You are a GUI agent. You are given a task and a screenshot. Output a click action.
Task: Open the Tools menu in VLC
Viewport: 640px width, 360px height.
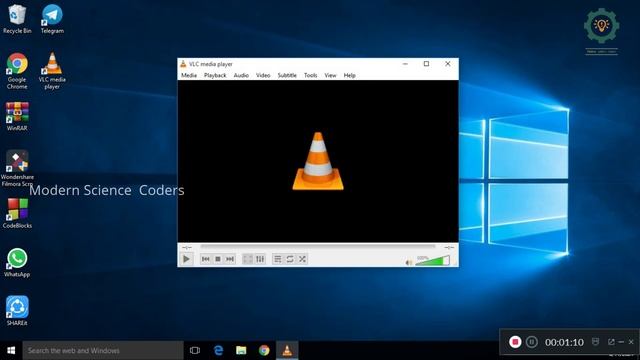310,75
